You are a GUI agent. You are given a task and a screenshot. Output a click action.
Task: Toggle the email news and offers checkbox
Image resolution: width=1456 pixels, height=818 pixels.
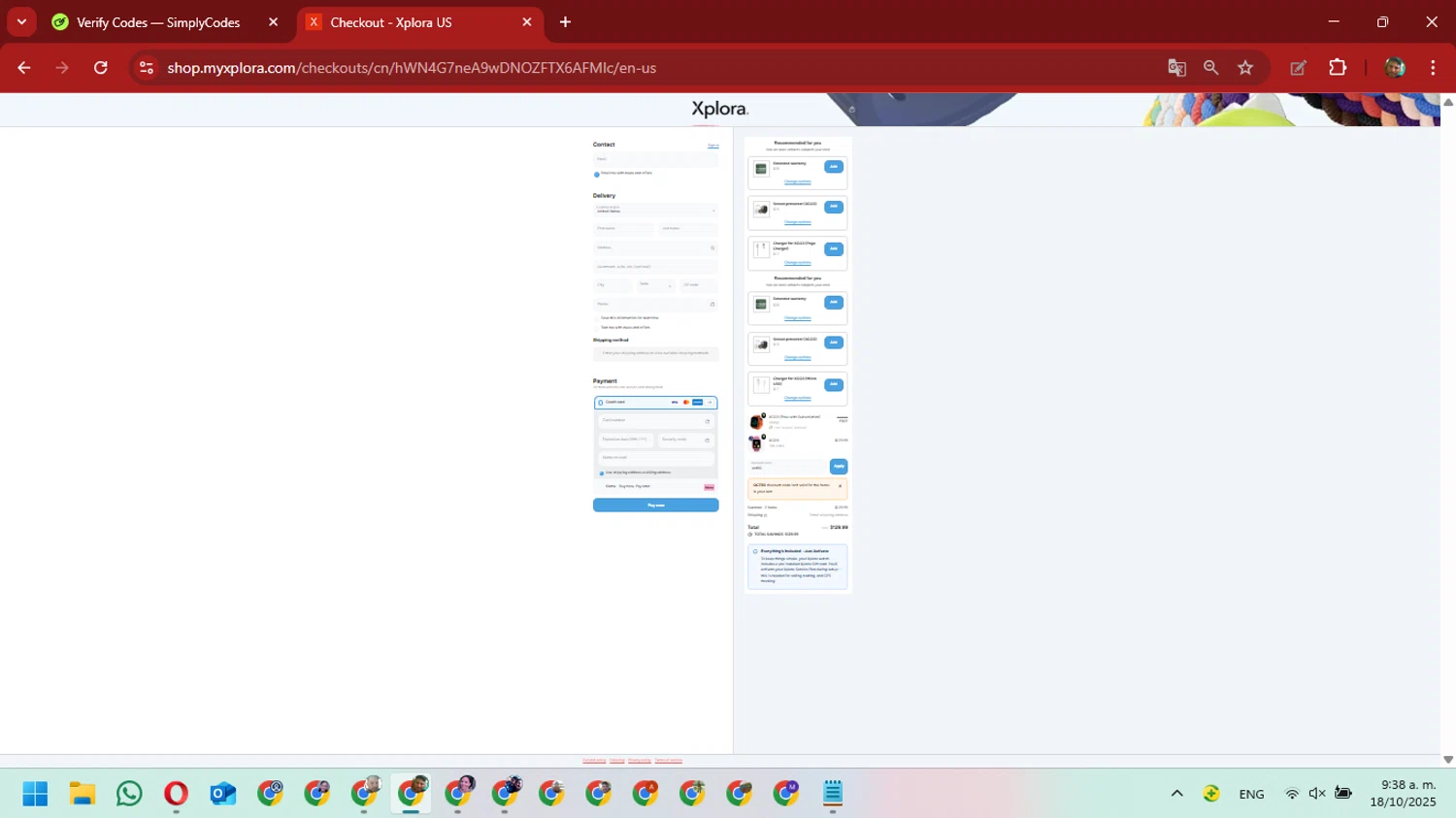point(597,175)
